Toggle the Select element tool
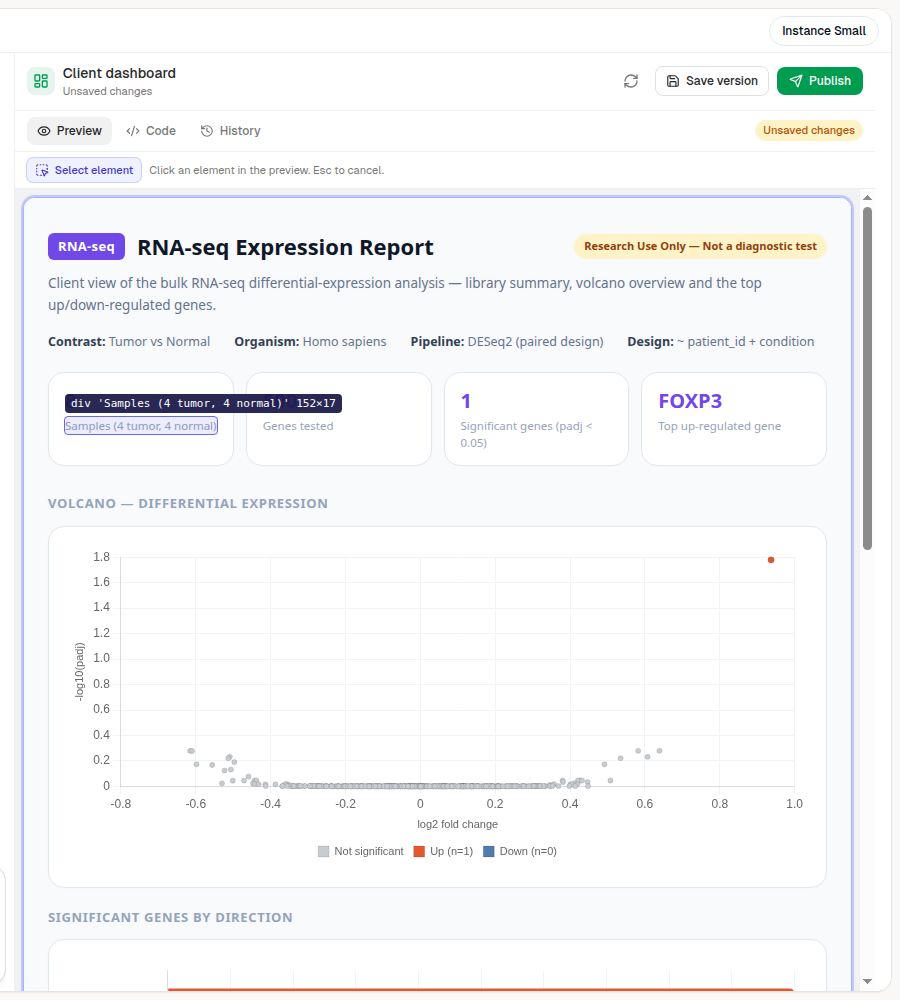This screenshot has height=1000, width=900. [x=84, y=170]
